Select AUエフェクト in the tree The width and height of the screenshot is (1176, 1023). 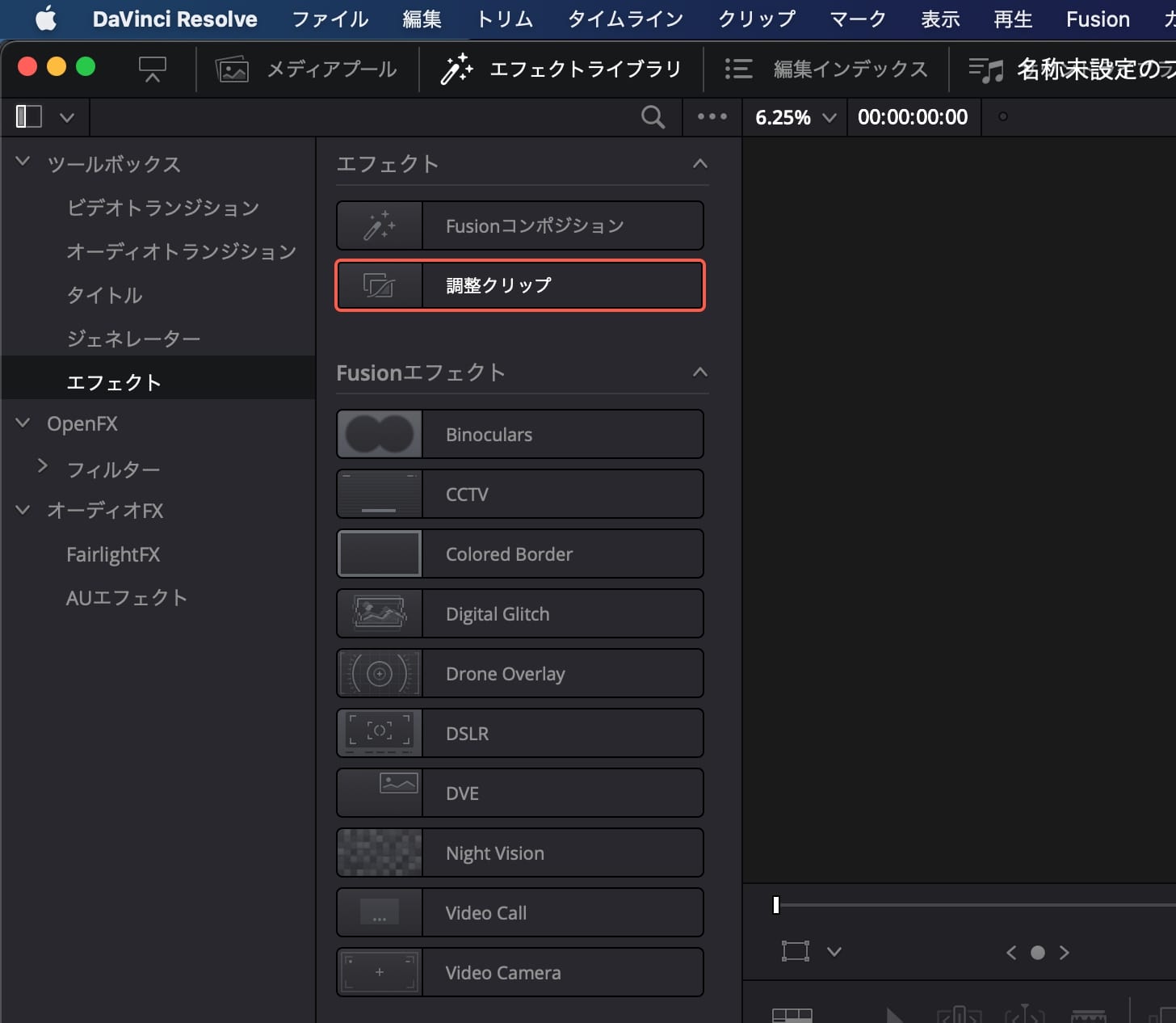click(x=127, y=598)
